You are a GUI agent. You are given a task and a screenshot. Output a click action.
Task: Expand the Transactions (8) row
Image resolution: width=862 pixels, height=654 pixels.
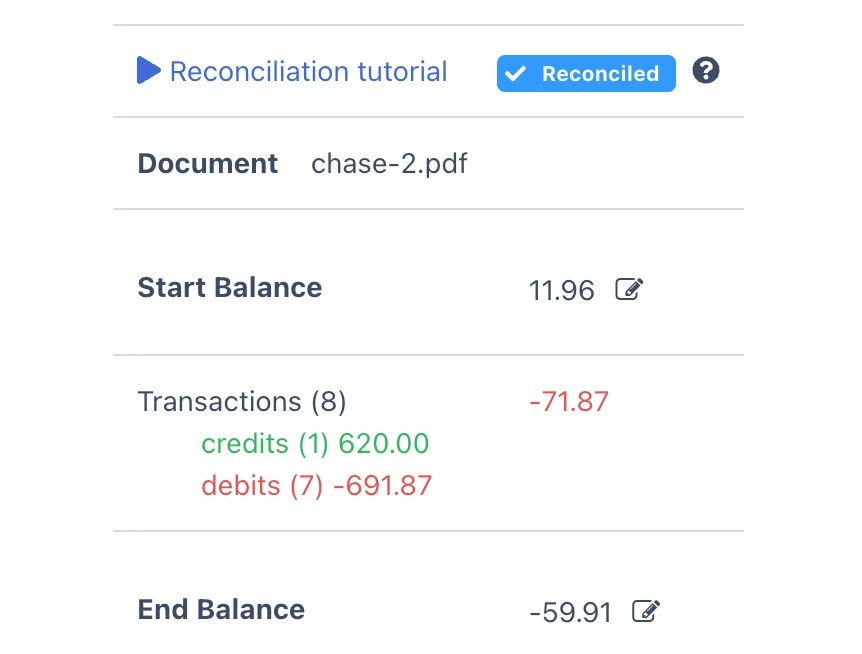241,401
